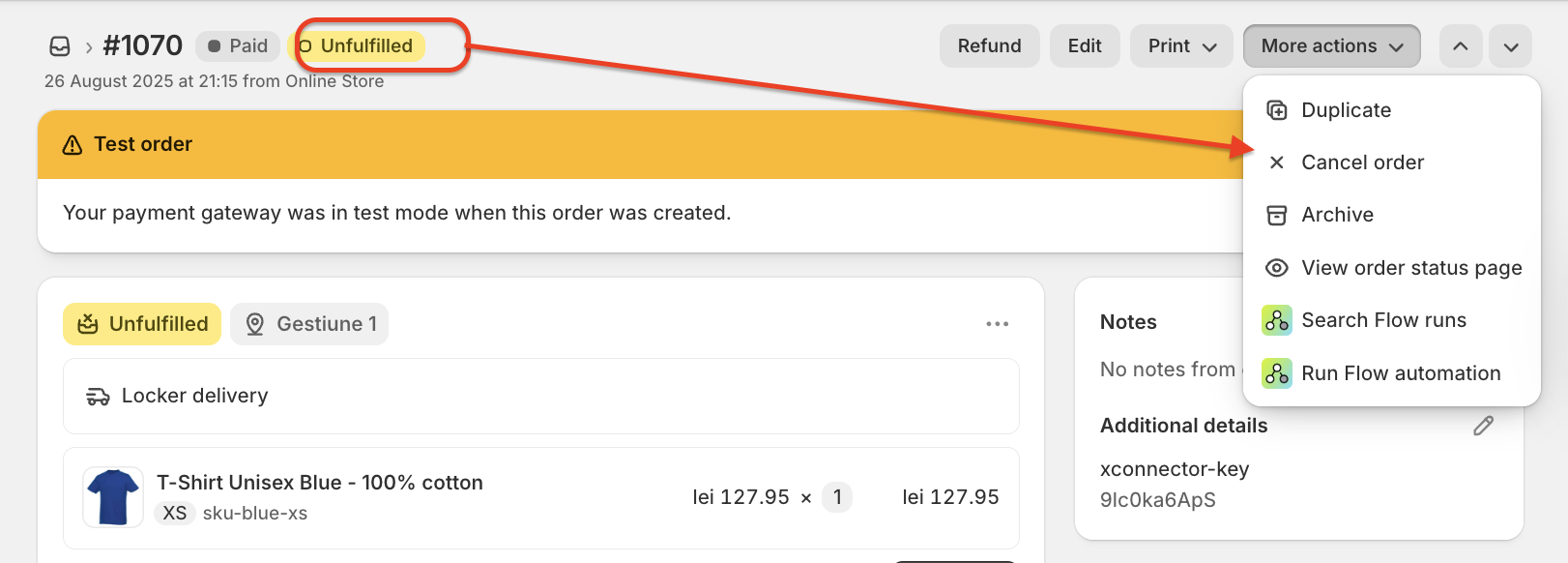Go to next order with down chevron
Viewport: 1568px width, 563px height.
tap(1510, 46)
